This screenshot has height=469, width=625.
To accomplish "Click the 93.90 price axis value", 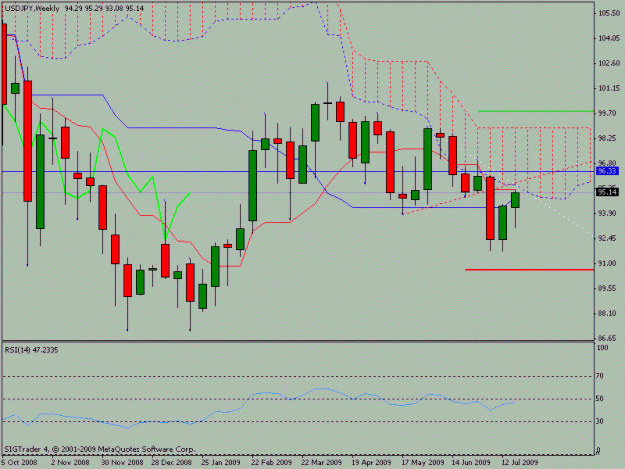I will 608,213.
